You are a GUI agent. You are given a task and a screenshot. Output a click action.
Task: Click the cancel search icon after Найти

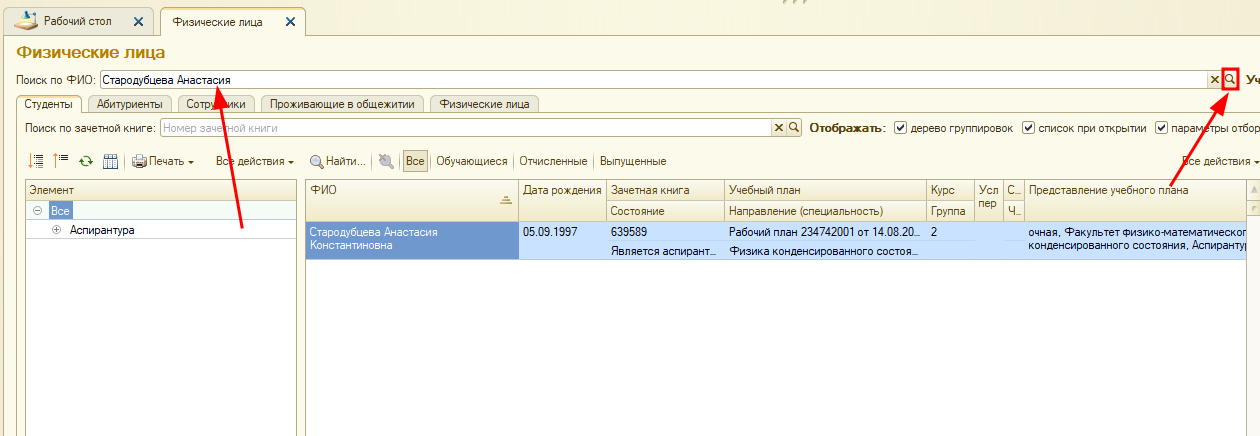click(x=386, y=161)
